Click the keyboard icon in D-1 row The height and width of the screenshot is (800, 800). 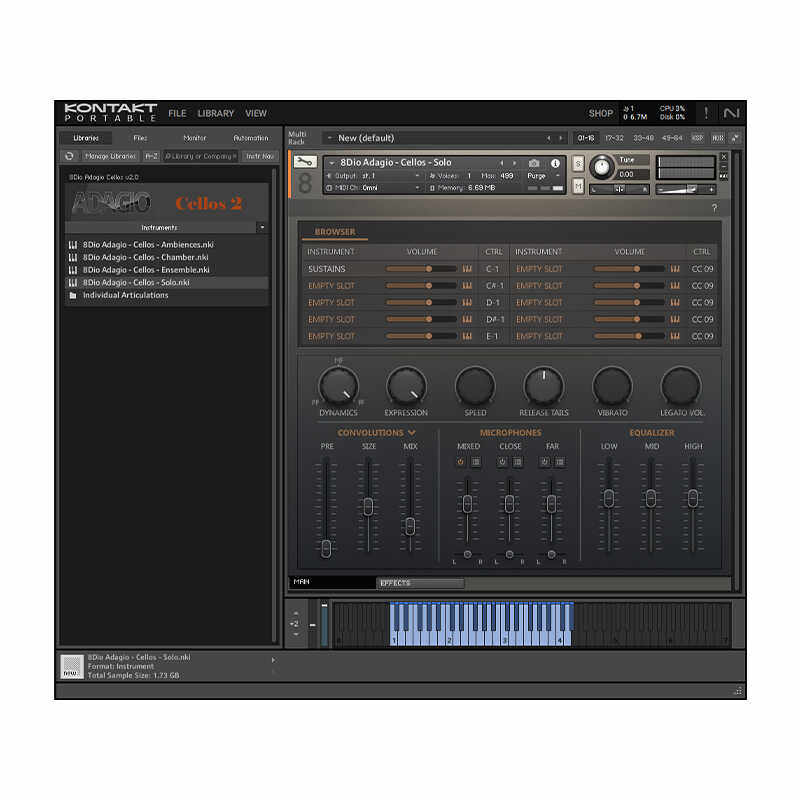(467, 303)
